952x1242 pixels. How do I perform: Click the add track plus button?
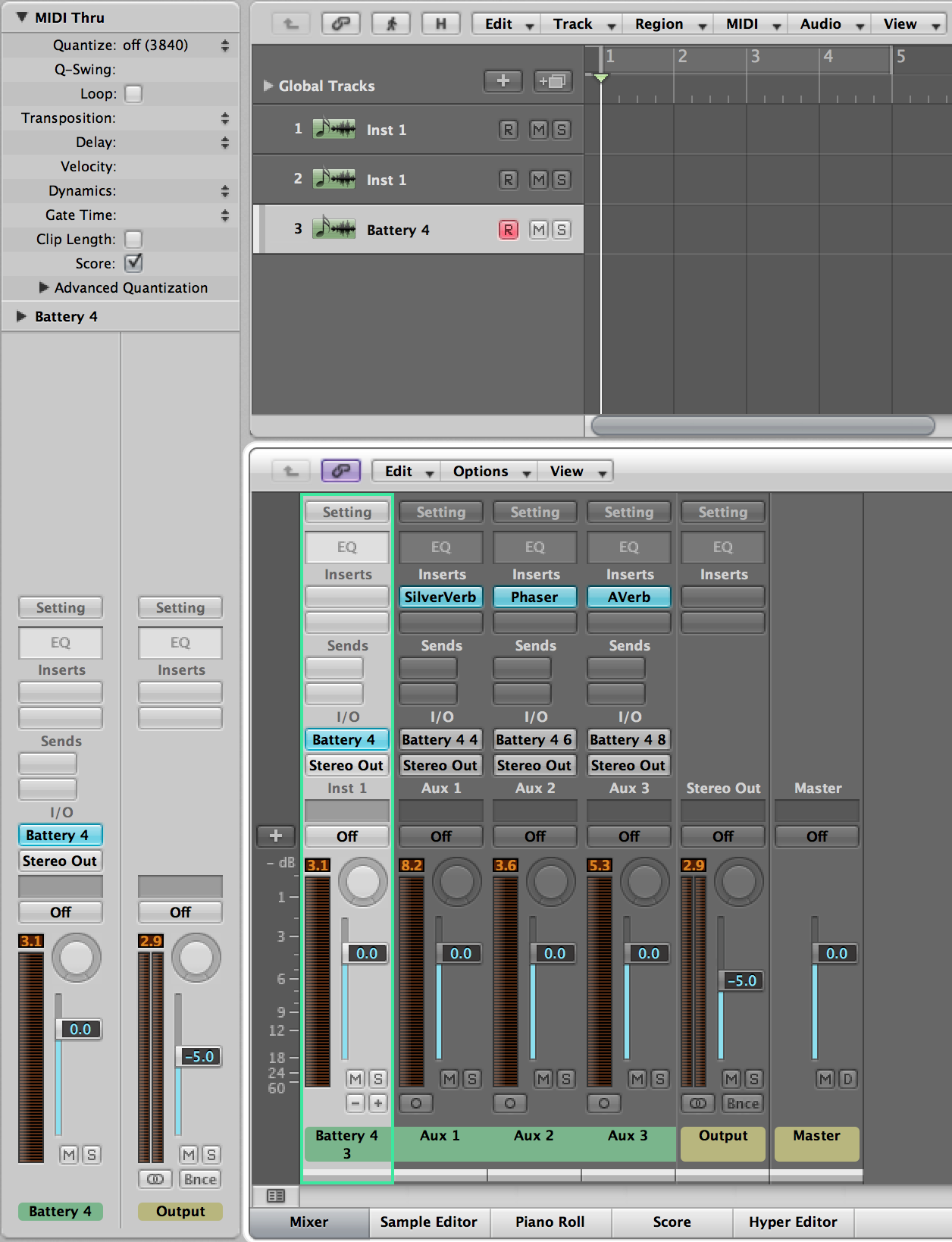[503, 81]
